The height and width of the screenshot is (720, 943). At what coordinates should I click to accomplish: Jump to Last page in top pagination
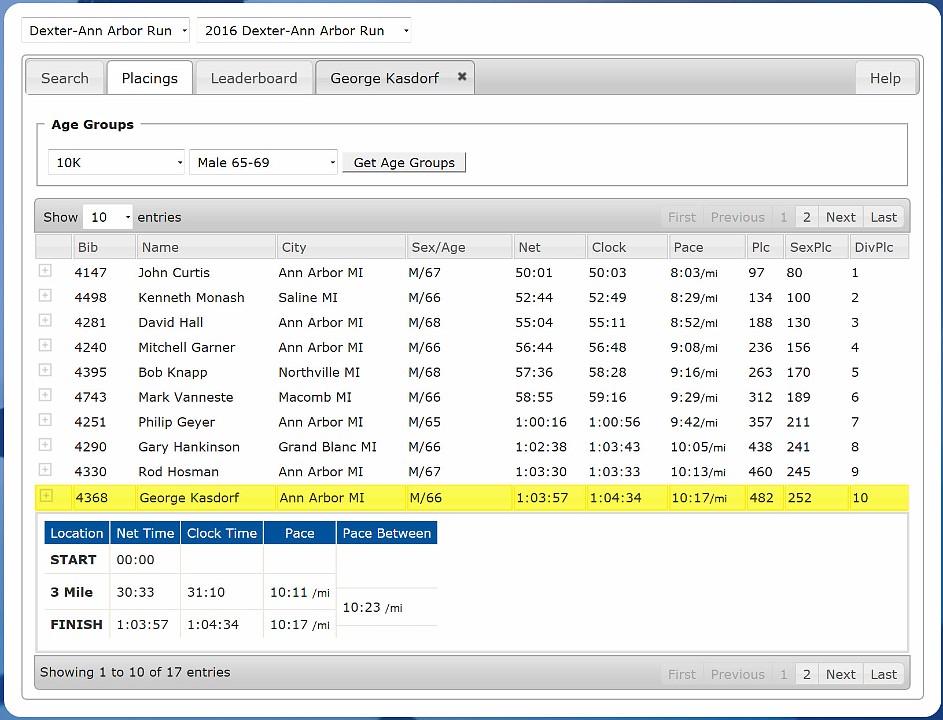(x=883, y=217)
